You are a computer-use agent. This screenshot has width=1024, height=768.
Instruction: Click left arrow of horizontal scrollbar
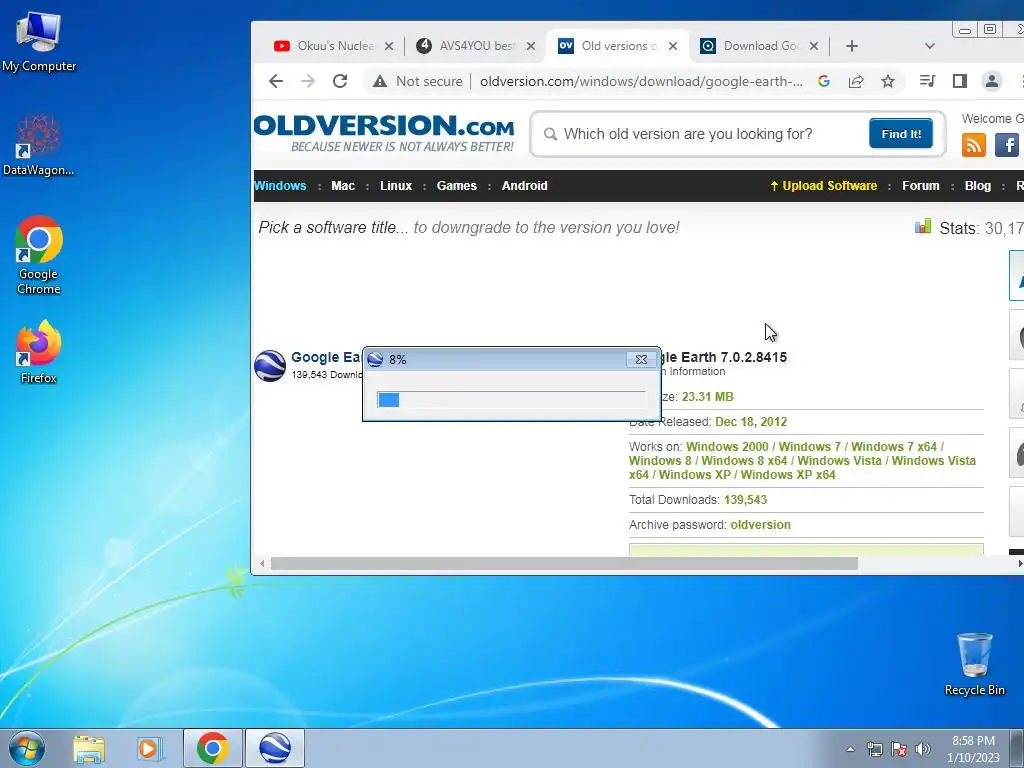click(x=262, y=564)
